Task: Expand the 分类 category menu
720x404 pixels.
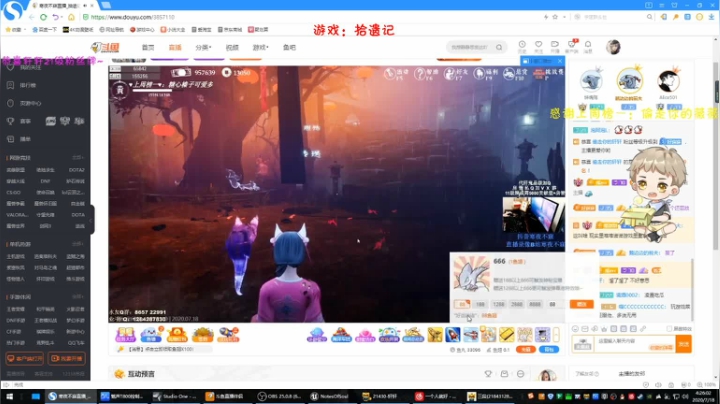Action: (203, 47)
